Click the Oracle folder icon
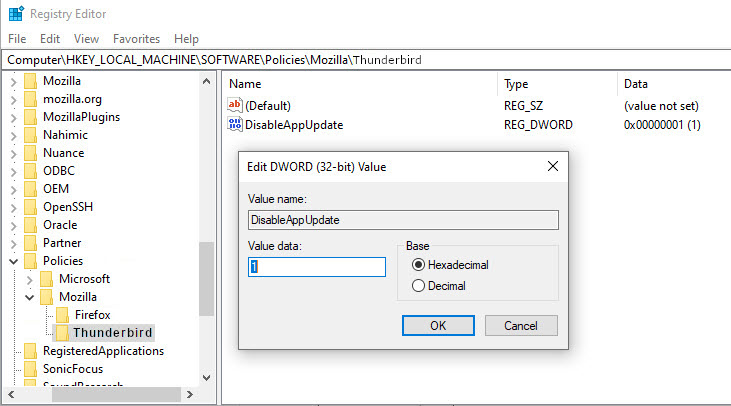 point(30,225)
